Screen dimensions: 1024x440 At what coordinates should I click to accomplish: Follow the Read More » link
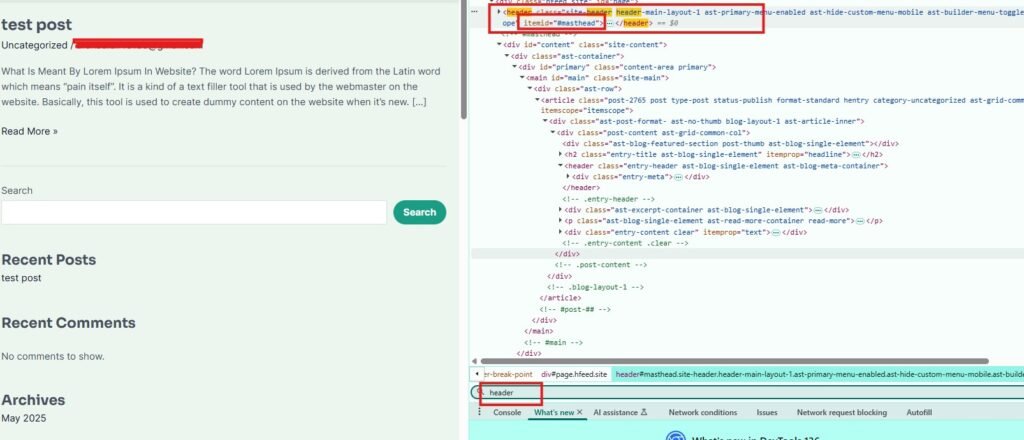pyautogui.click(x=29, y=131)
